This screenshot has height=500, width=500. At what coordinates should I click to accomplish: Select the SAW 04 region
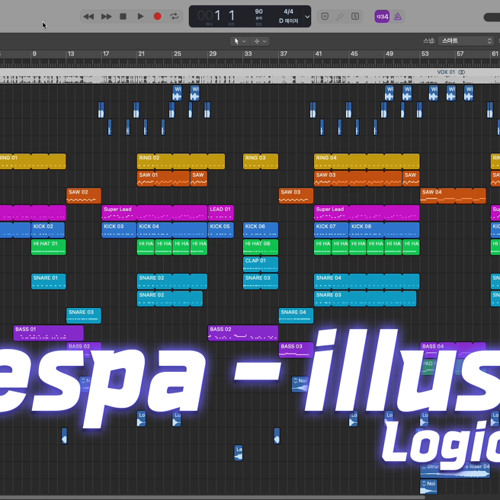pos(453,196)
